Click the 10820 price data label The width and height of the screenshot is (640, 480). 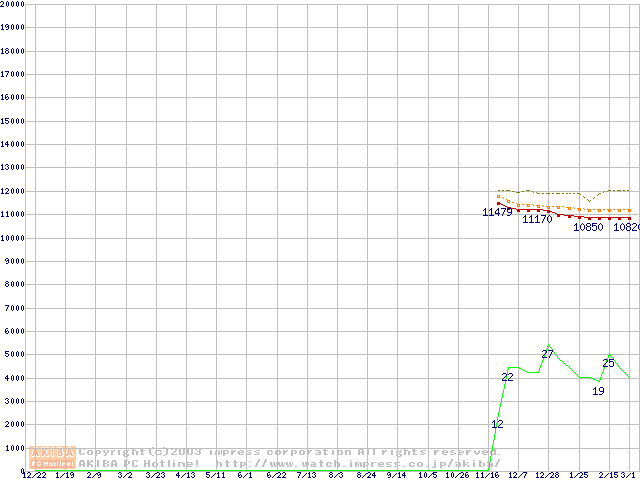click(x=626, y=227)
